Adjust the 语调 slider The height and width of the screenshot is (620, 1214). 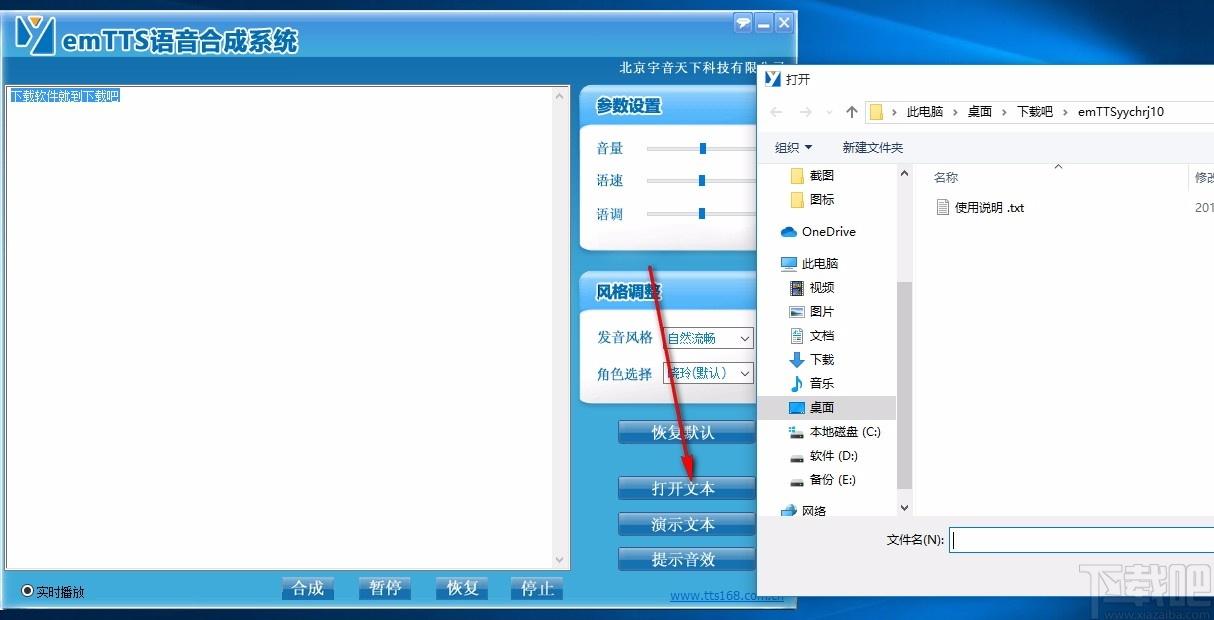[702, 213]
